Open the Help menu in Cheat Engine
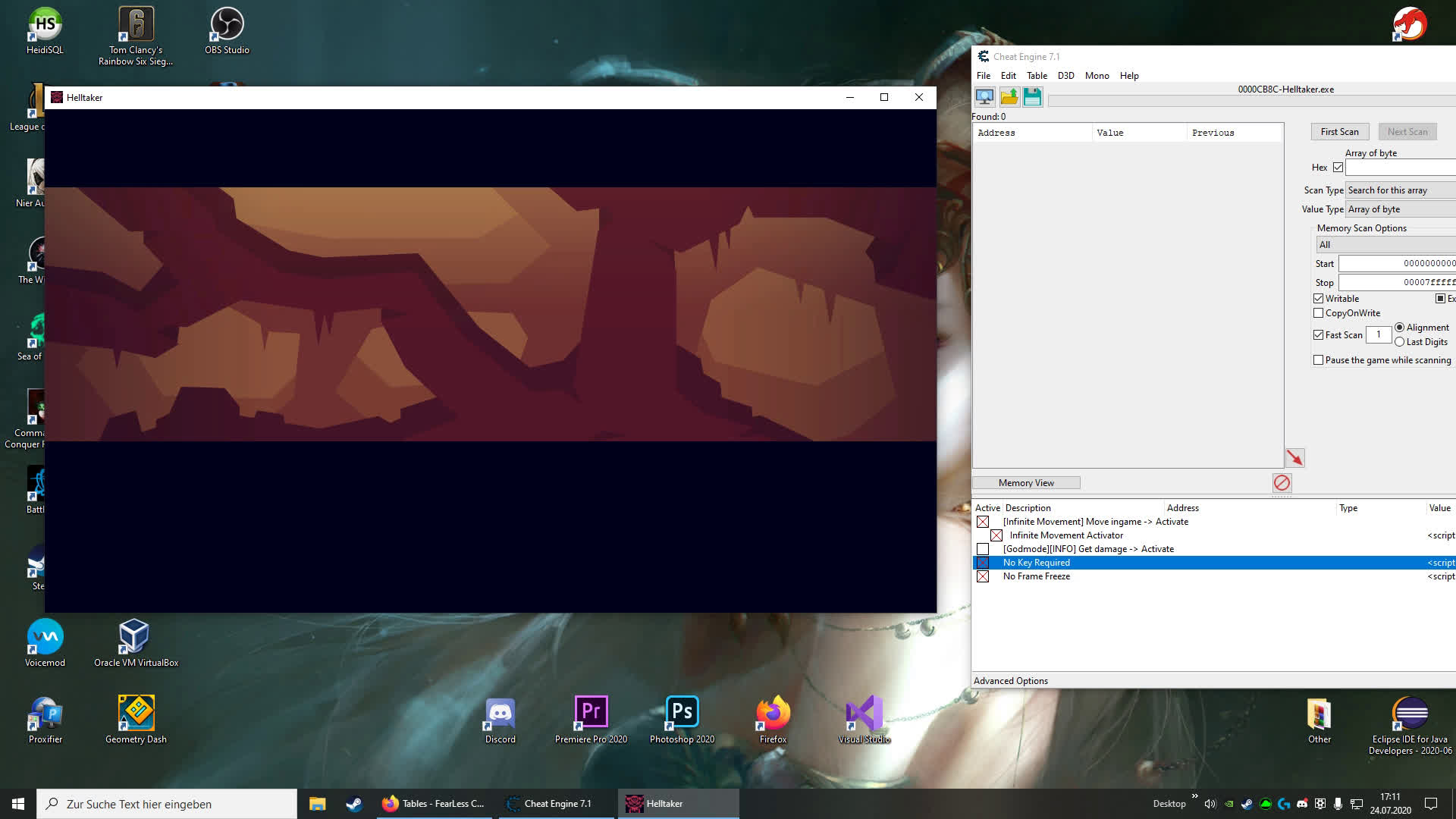The width and height of the screenshot is (1456, 819). [1129, 76]
